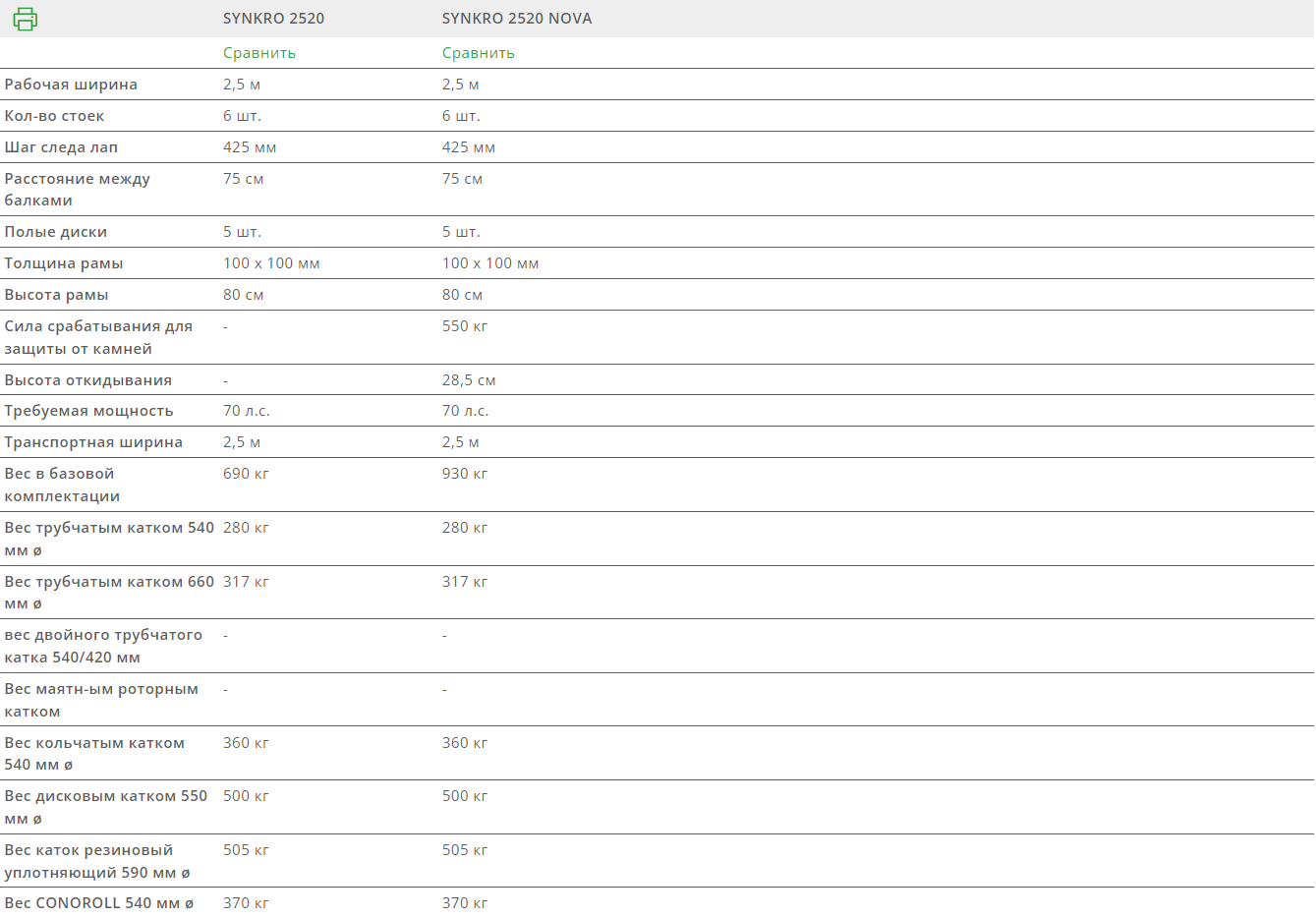
Task: Click 100 x 100 мм value for NOVA
Action: (x=490, y=263)
